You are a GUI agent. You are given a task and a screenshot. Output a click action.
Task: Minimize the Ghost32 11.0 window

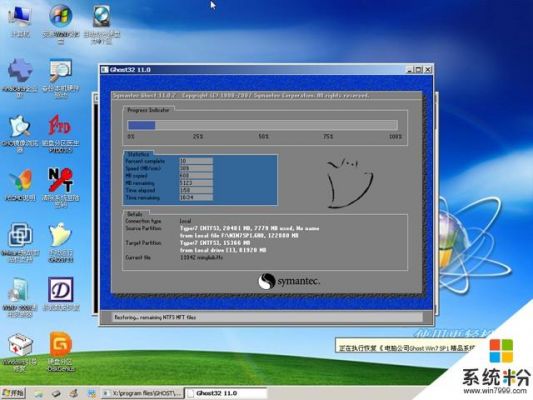point(410,70)
